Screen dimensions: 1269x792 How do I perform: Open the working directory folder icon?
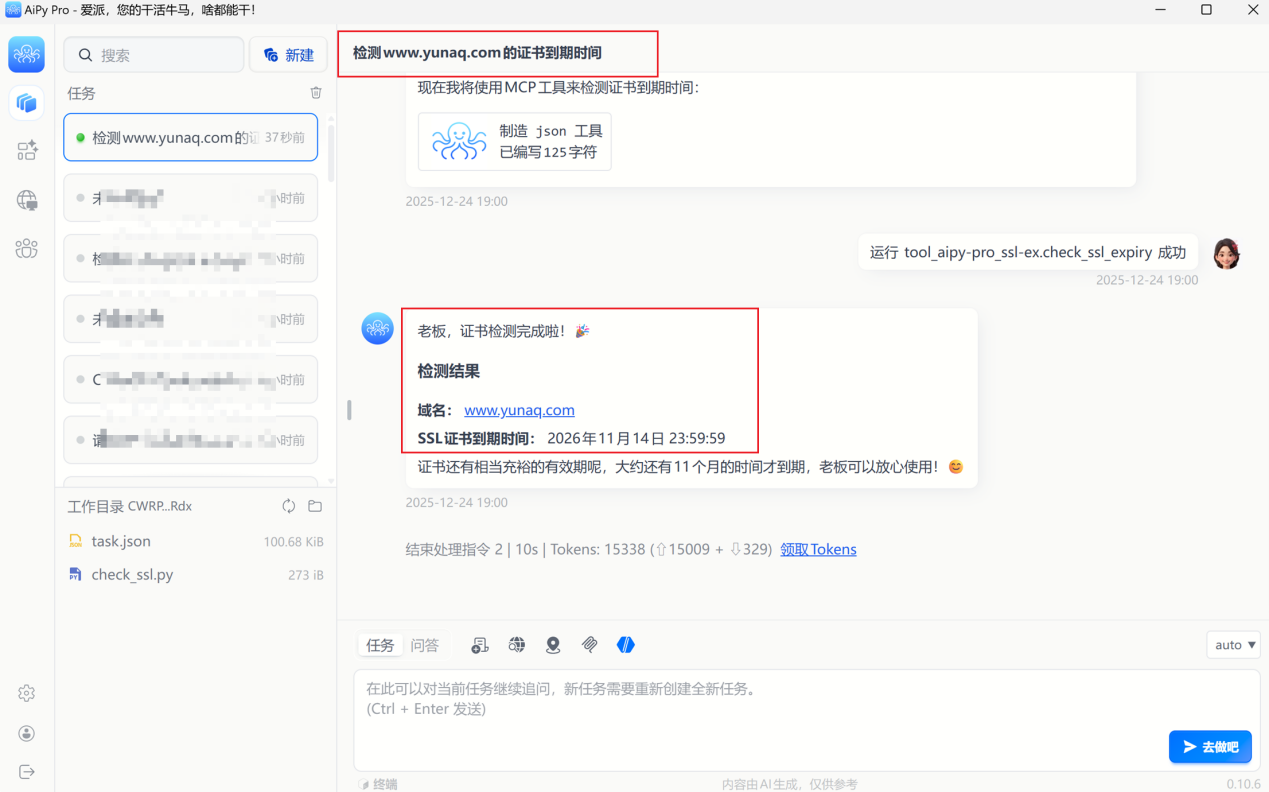[315, 506]
